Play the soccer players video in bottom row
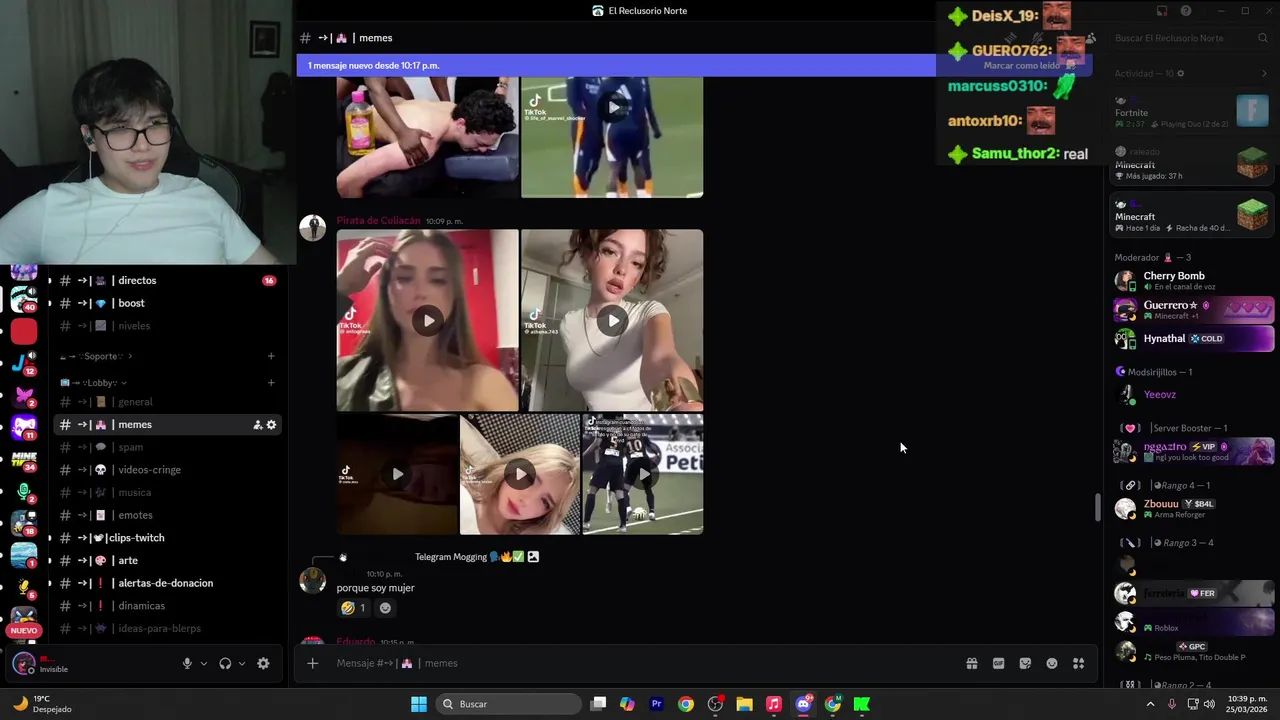The height and width of the screenshot is (720, 1280). (x=642, y=474)
